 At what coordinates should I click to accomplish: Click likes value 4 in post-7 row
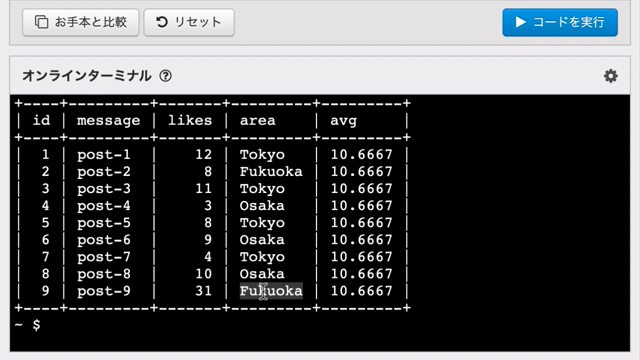[x=208, y=257]
